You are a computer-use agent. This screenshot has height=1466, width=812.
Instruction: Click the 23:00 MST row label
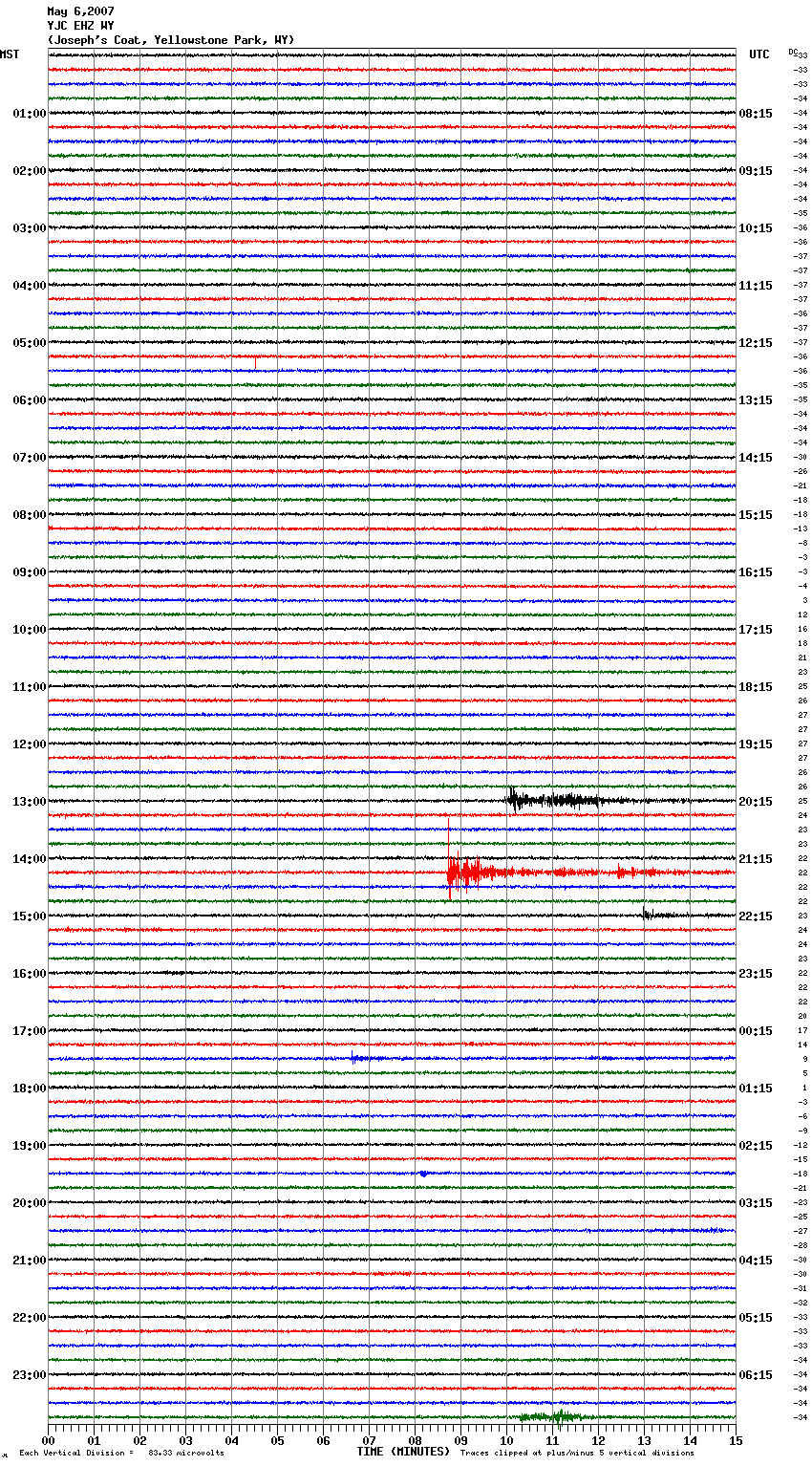pyautogui.click(x=30, y=1375)
